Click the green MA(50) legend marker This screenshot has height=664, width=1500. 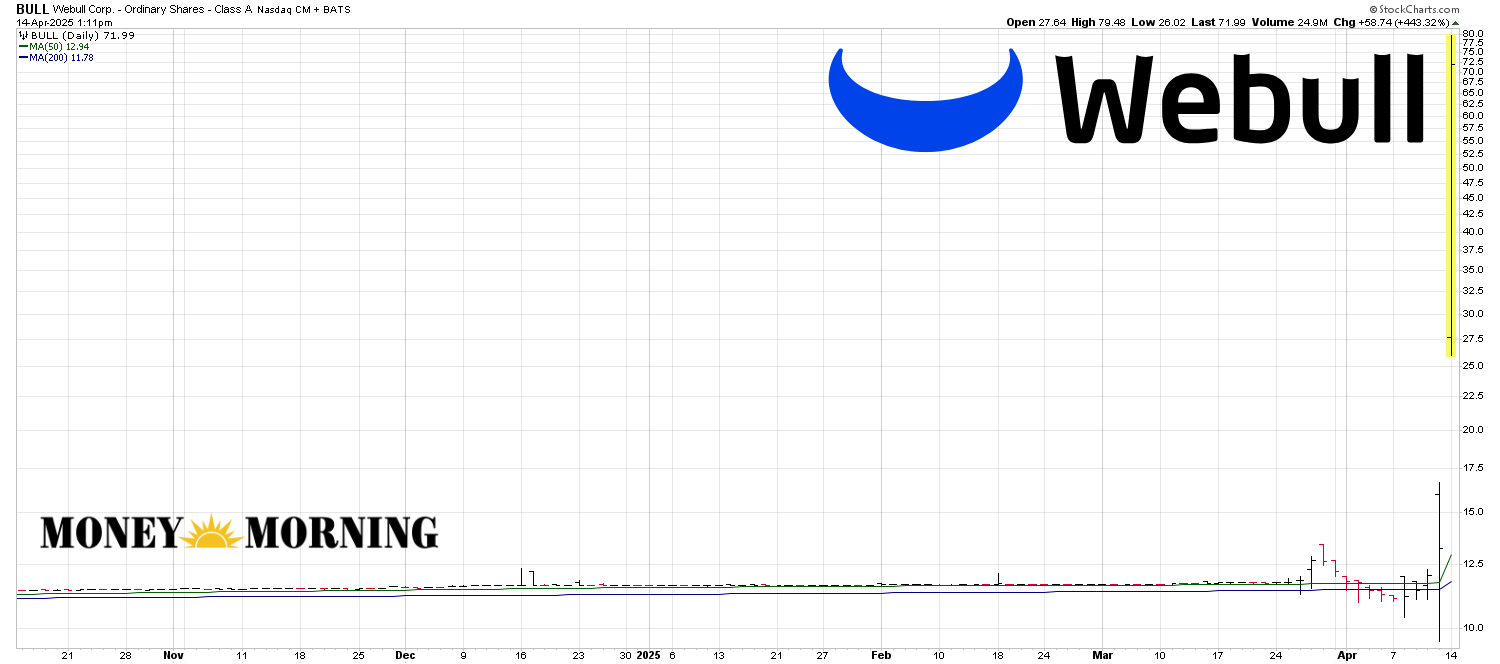(23, 47)
